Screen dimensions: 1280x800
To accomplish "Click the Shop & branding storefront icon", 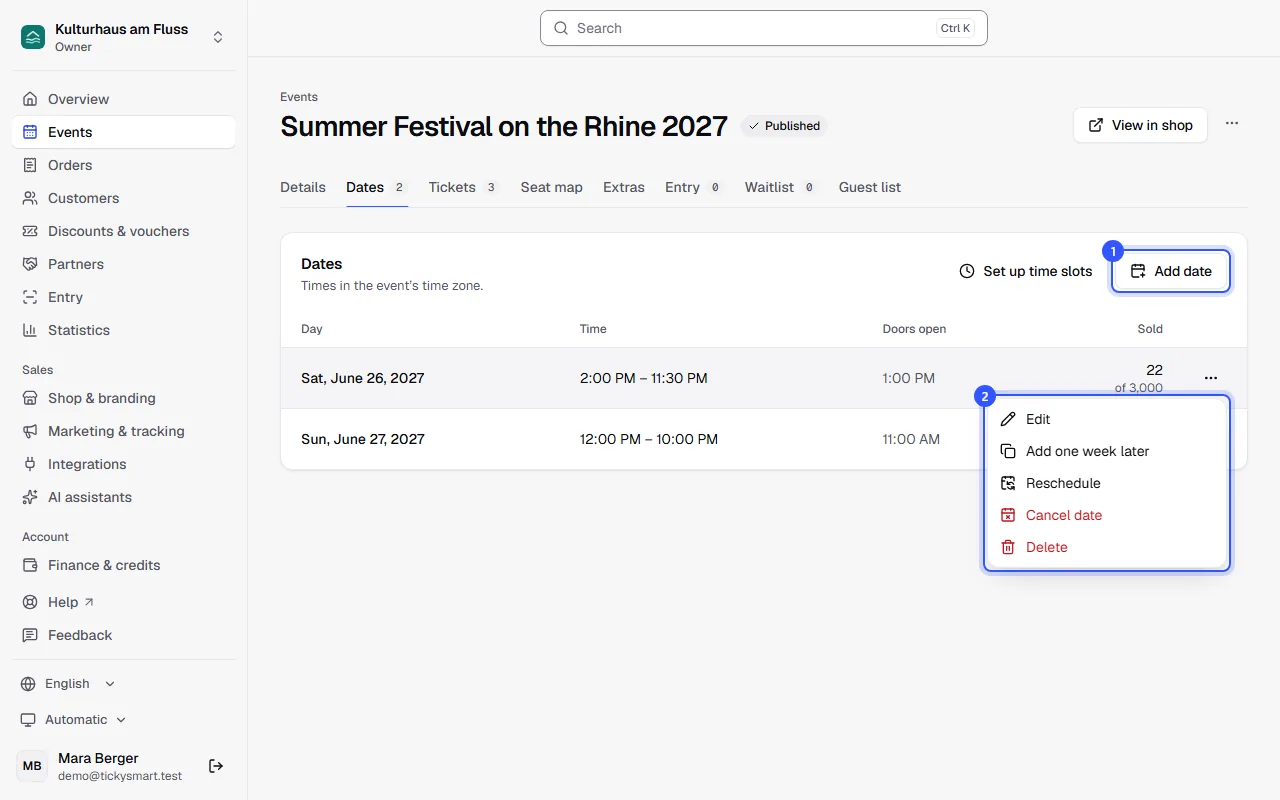I will point(30,398).
